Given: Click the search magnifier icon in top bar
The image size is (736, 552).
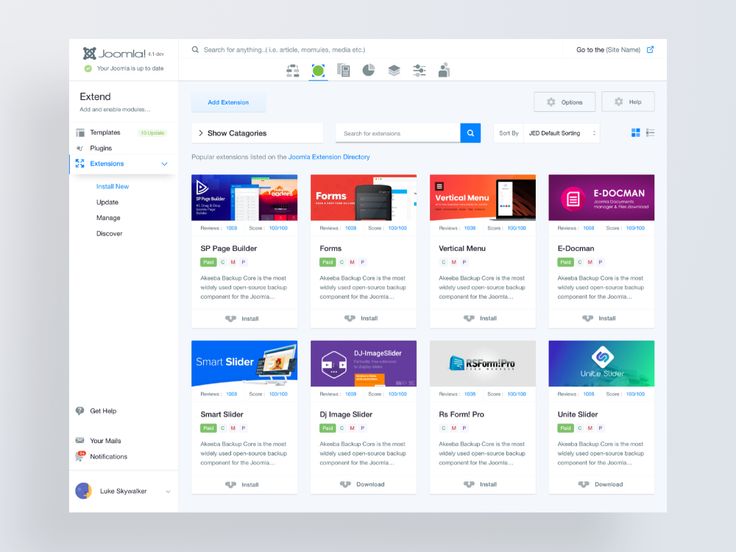Looking at the screenshot, I should tap(195, 49).
